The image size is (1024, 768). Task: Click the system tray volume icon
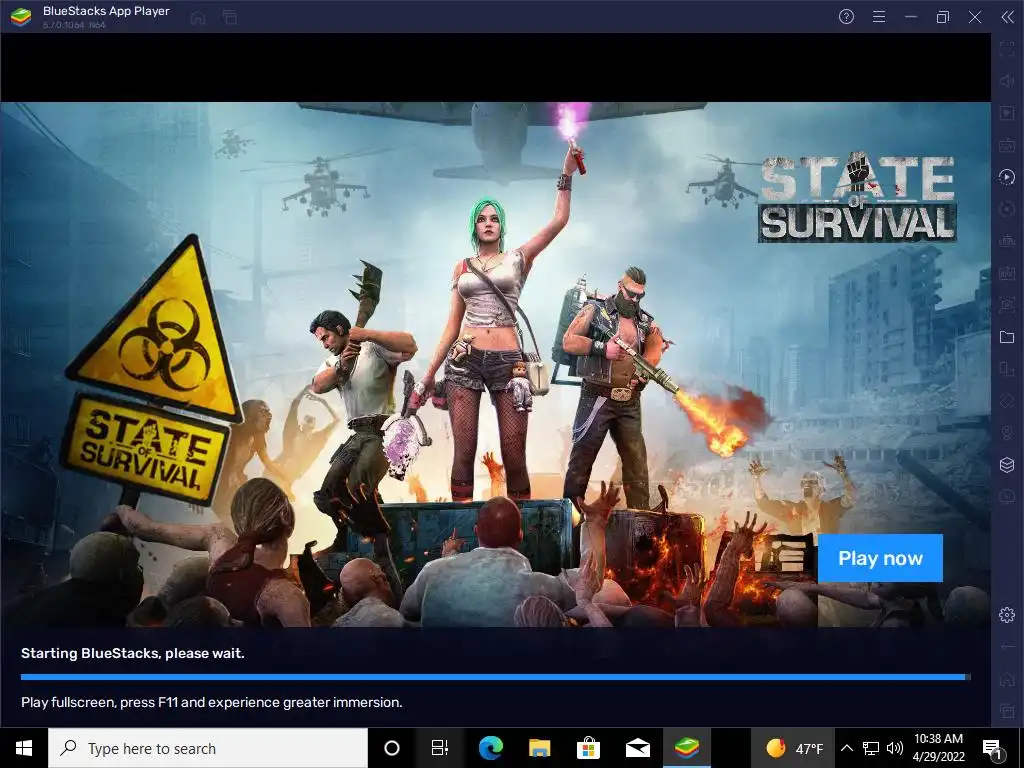point(895,748)
